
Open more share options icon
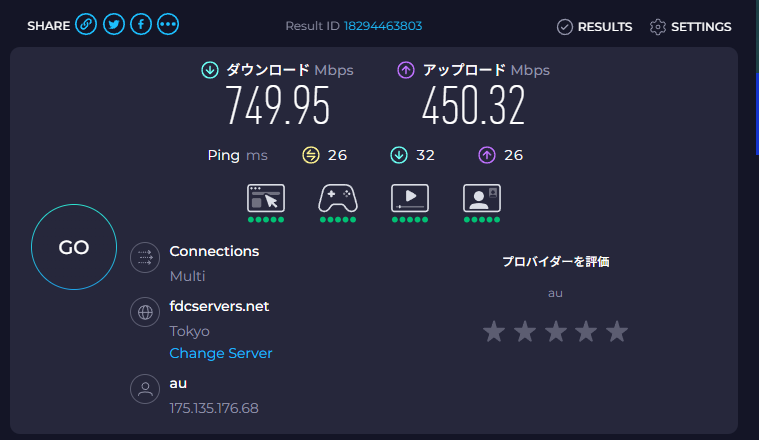[x=168, y=26]
